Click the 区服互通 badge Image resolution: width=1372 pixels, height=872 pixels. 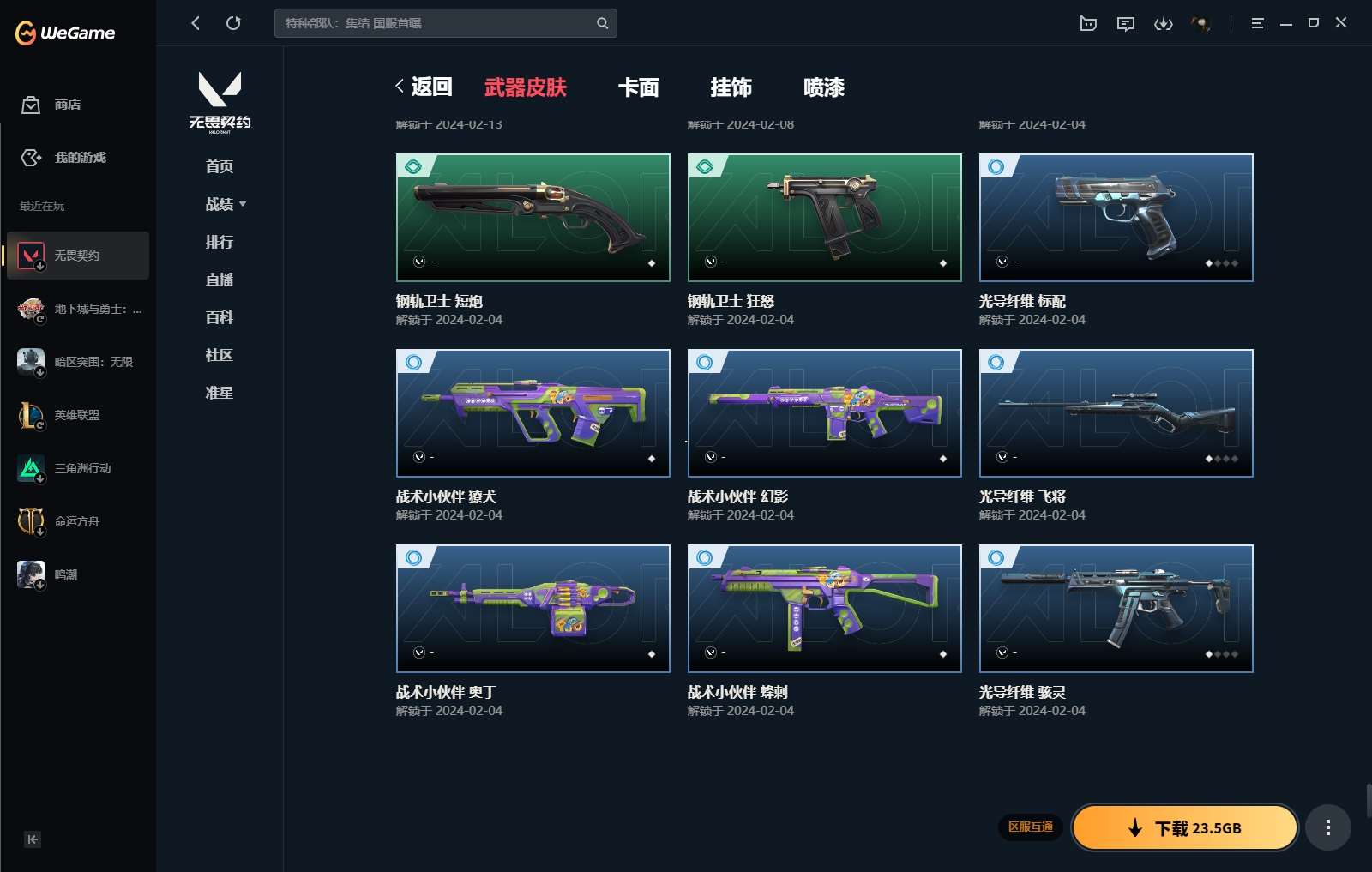(1030, 827)
